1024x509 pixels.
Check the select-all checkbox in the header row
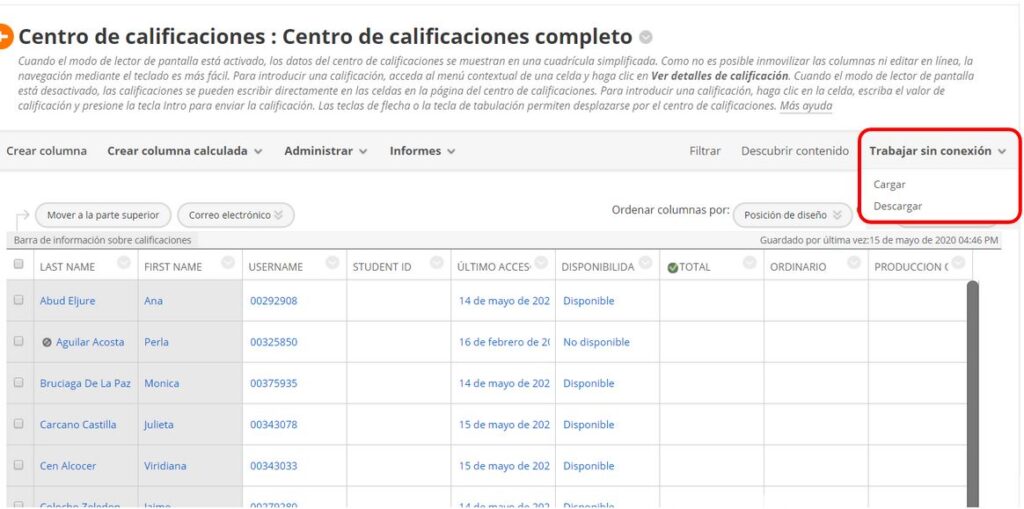[x=18, y=265]
